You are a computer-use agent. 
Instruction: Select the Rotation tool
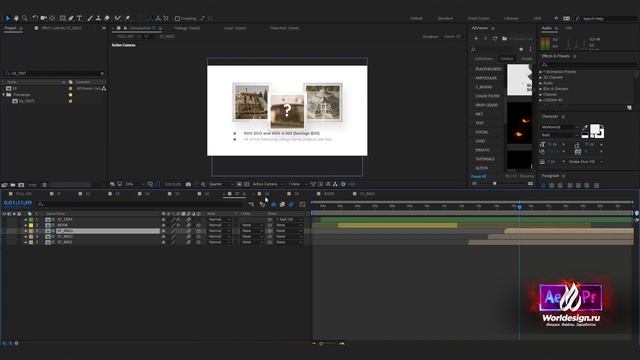coord(35,18)
